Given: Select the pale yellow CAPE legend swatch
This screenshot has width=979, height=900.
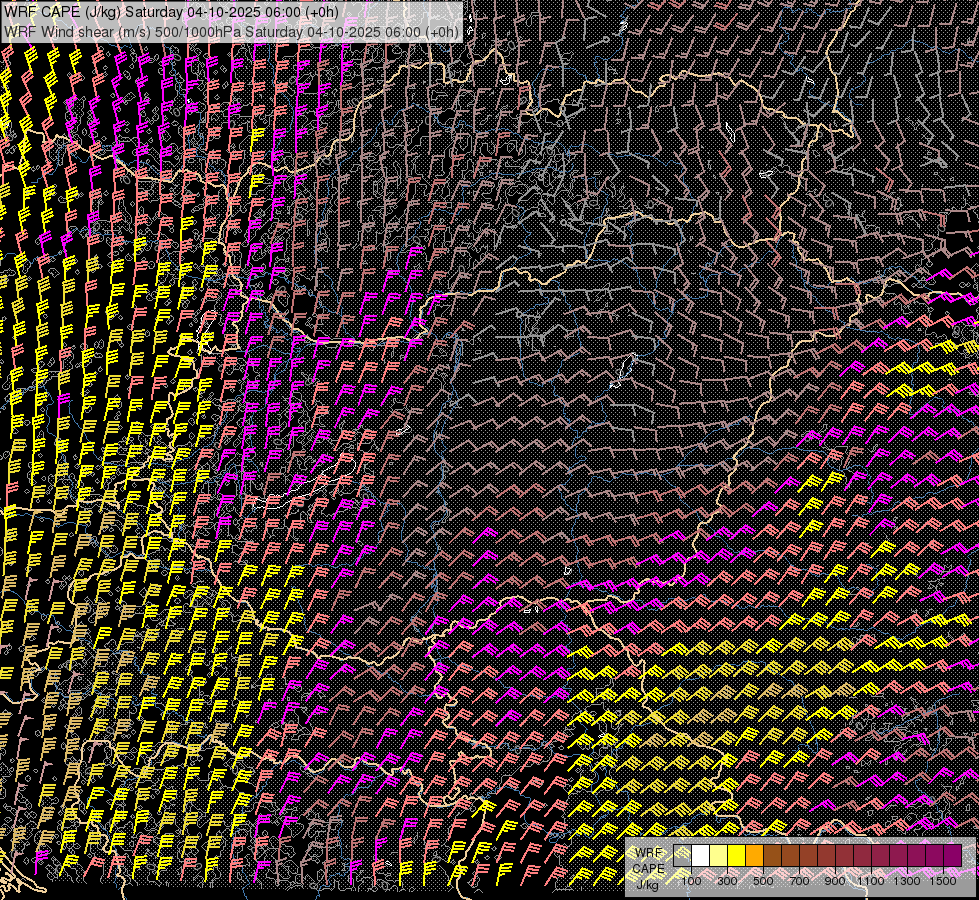Looking at the screenshot, I should coord(719,855).
